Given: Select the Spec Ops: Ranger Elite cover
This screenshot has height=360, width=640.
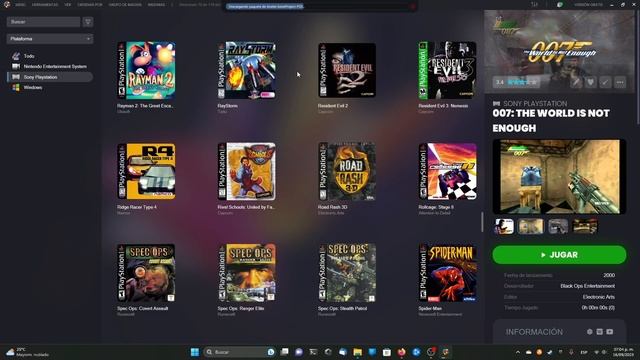Looking at the screenshot, I should click(247, 273).
